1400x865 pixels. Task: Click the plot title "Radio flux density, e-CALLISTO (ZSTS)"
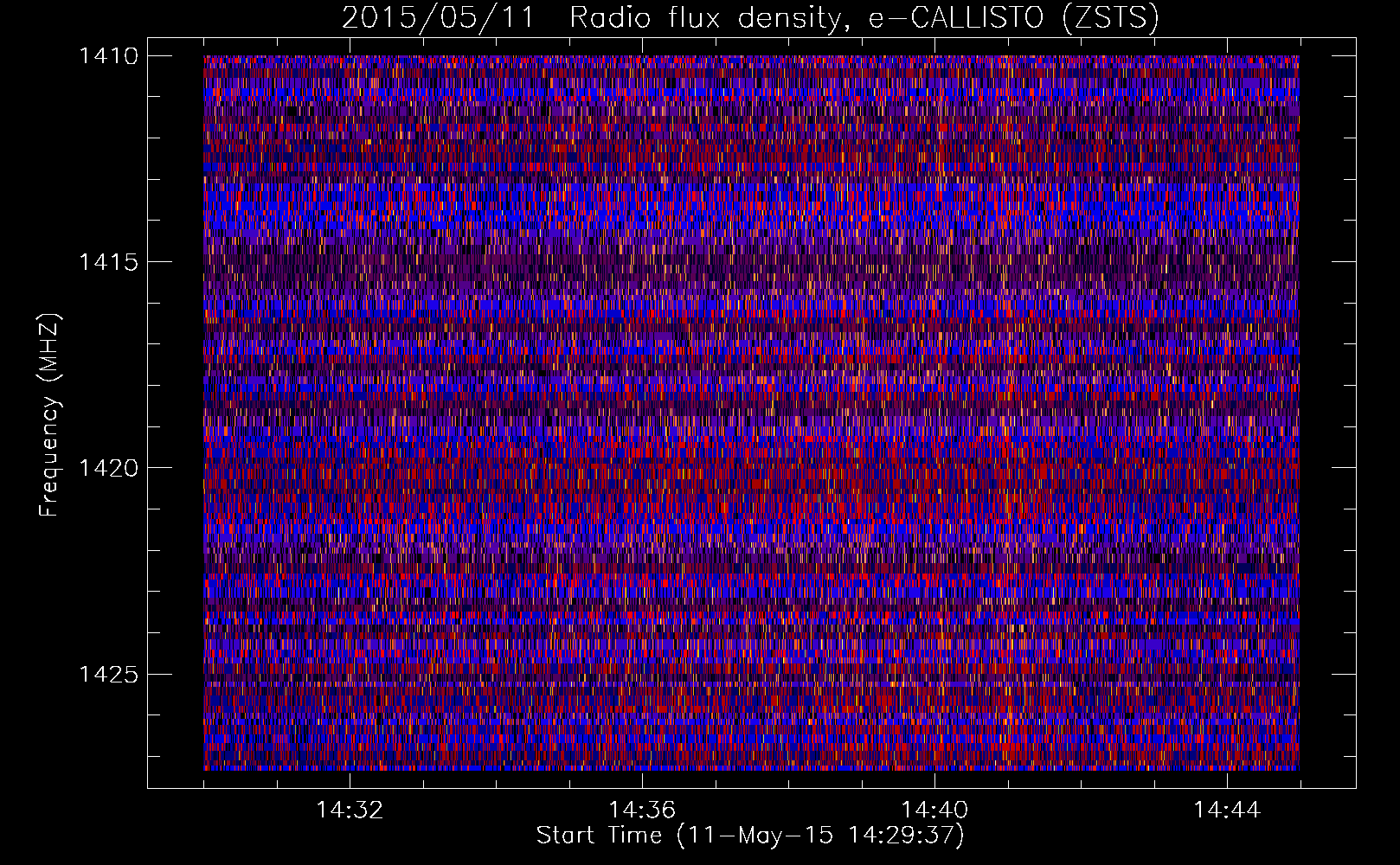point(864,17)
